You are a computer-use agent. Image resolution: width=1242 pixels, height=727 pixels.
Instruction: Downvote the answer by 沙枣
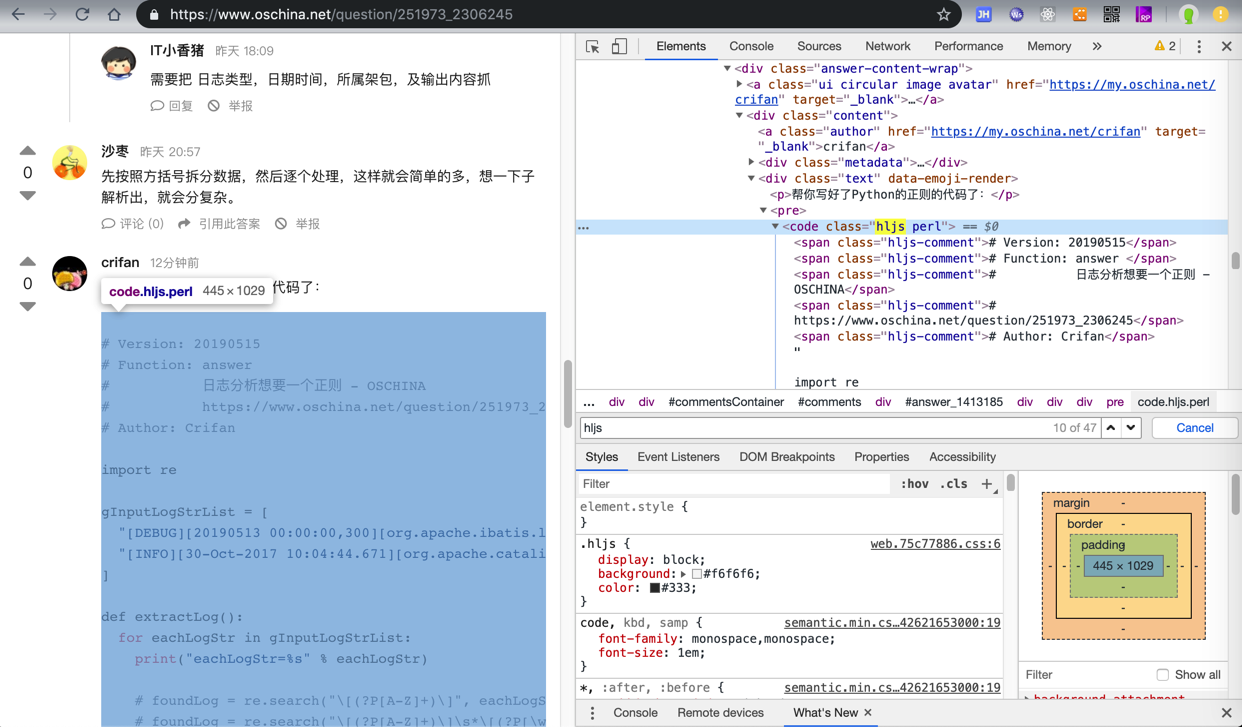point(28,196)
